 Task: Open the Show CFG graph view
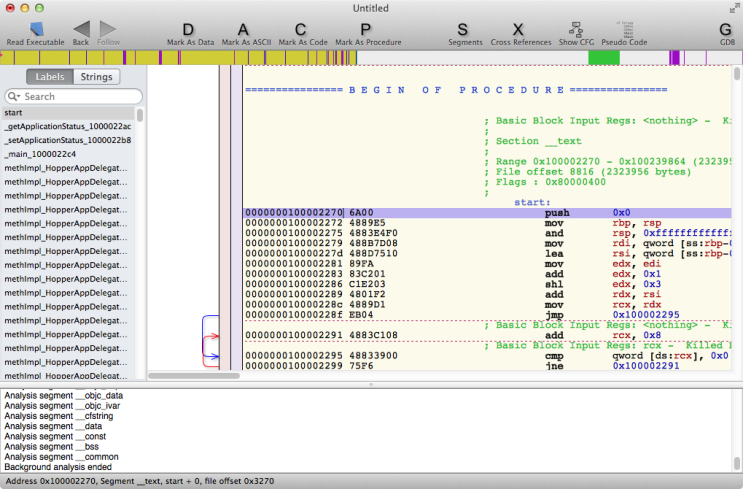tap(576, 29)
